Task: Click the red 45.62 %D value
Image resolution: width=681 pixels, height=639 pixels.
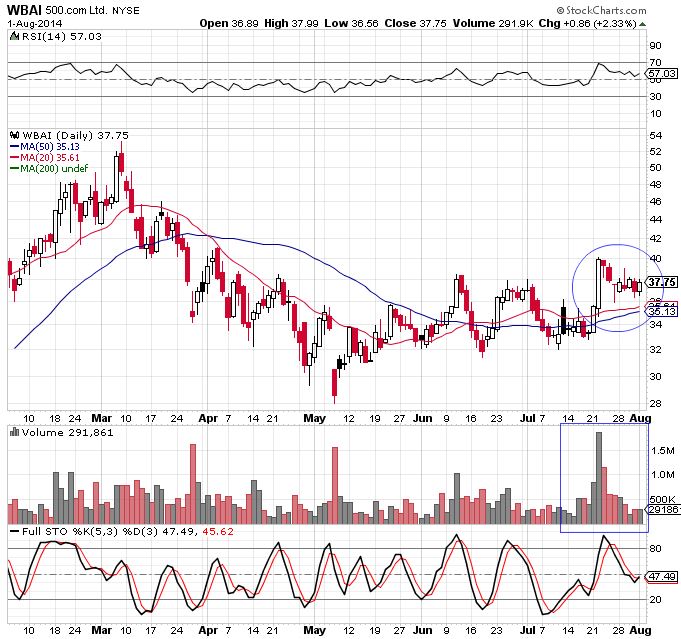Action: [x=218, y=532]
